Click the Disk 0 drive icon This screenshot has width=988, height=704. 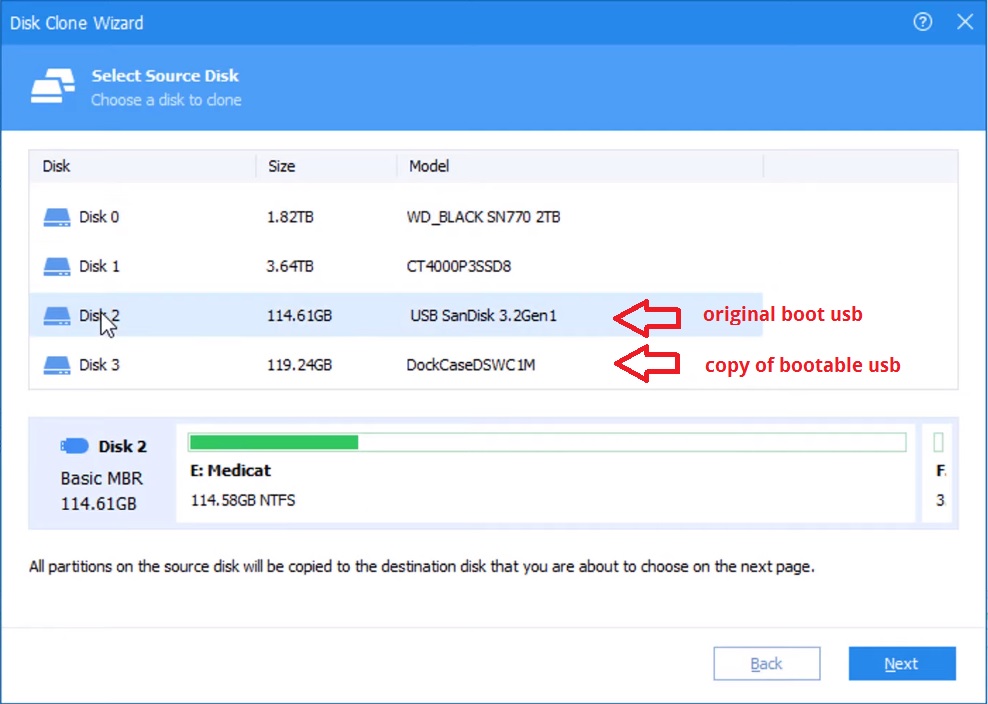click(x=58, y=217)
